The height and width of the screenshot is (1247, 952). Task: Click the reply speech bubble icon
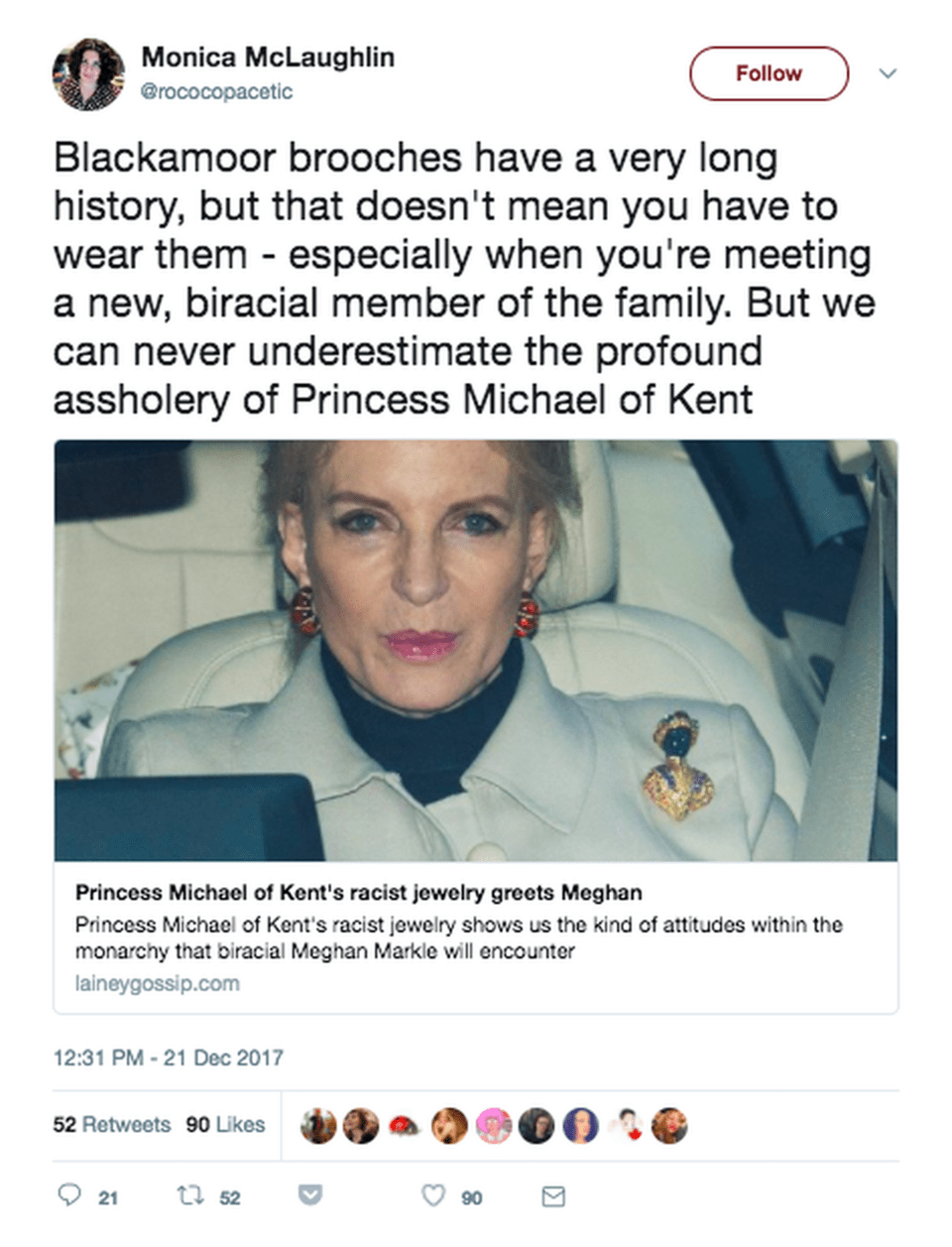pyautogui.click(x=68, y=1195)
